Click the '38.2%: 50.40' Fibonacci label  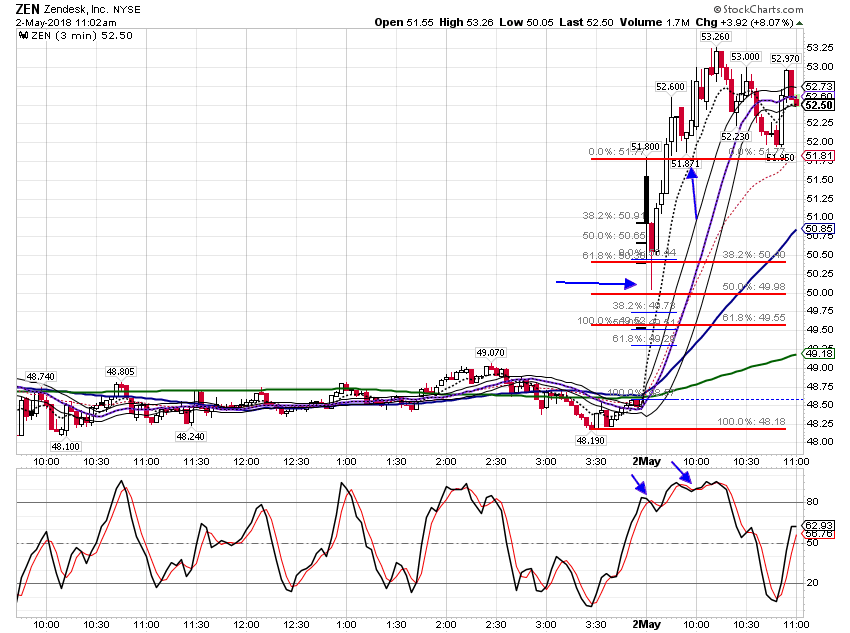pos(754,255)
